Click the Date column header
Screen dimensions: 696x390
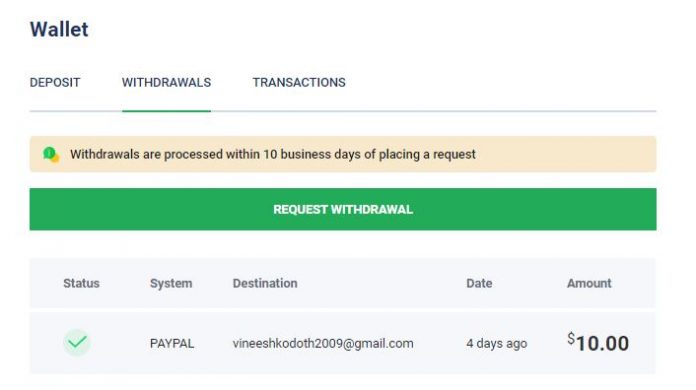tap(479, 283)
